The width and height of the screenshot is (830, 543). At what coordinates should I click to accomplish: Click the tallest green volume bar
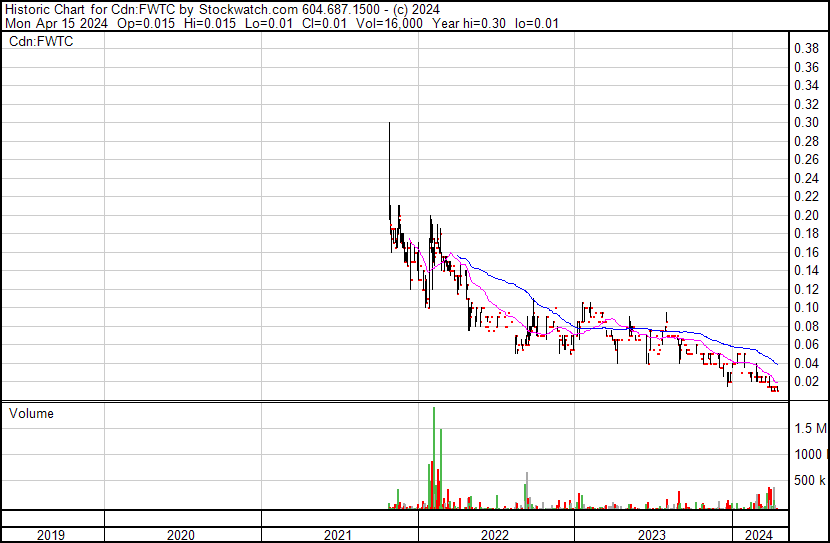coord(434,458)
